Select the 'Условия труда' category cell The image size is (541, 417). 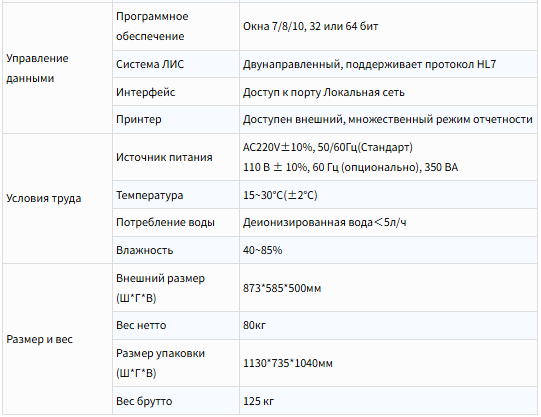[57, 199]
